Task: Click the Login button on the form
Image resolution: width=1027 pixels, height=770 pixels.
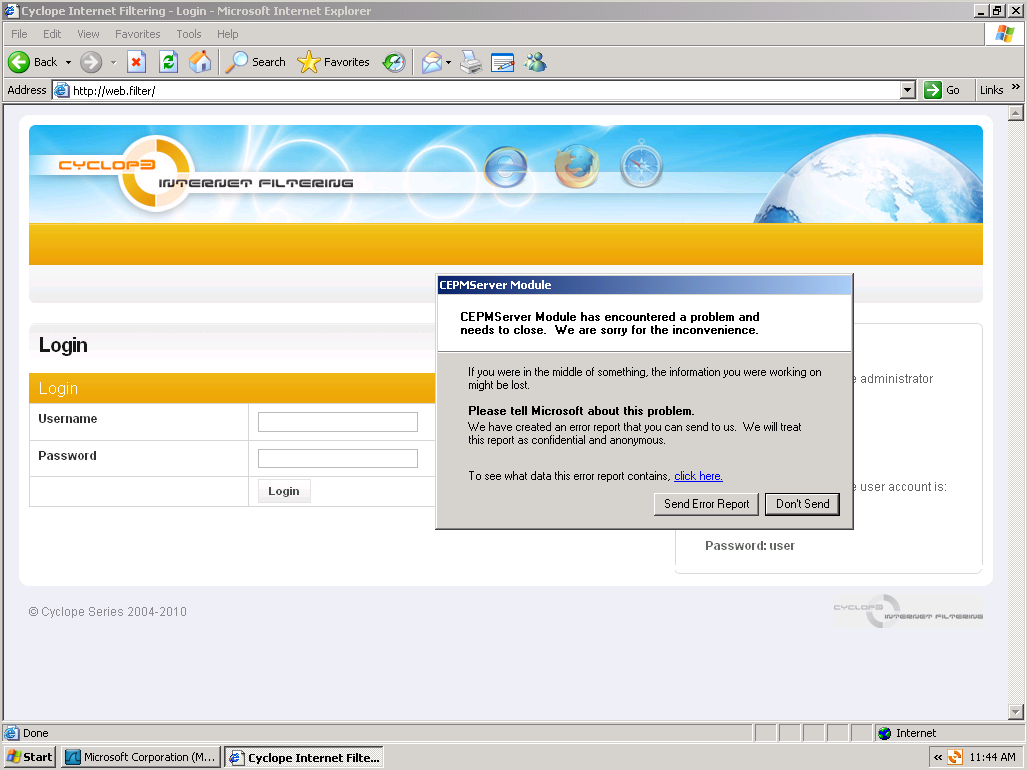Action: (x=284, y=491)
